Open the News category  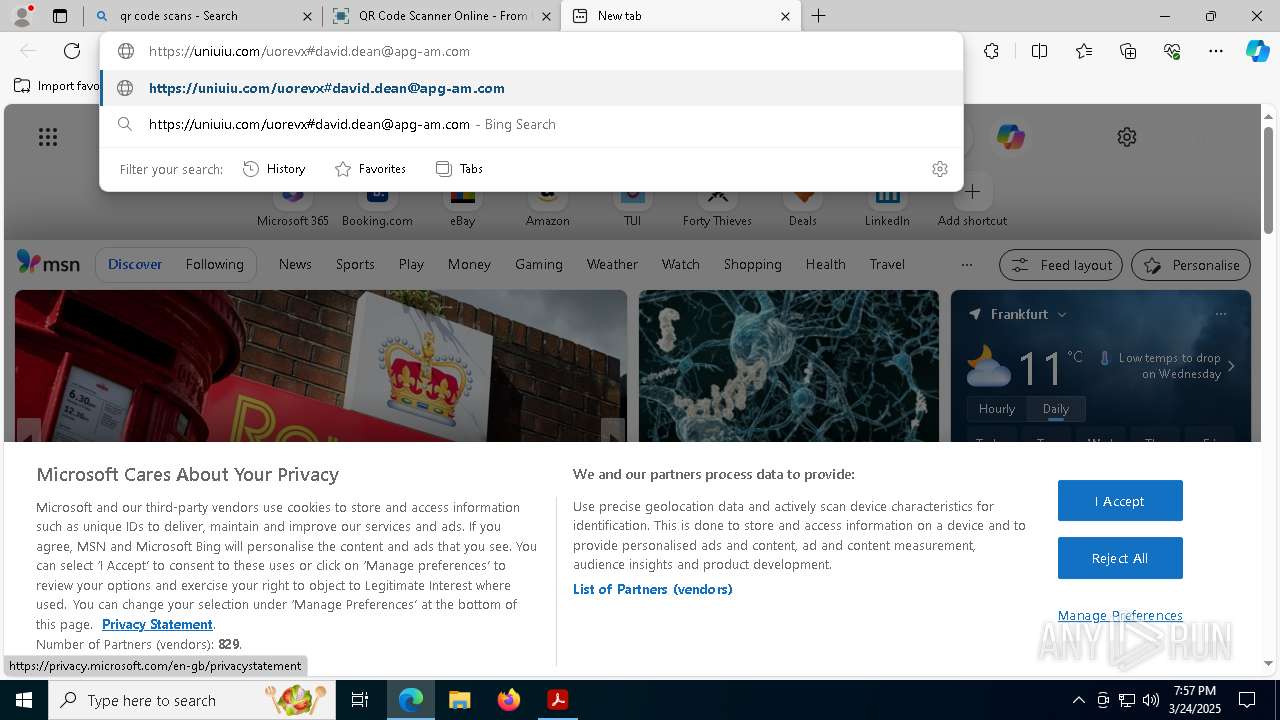coord(295,264)
